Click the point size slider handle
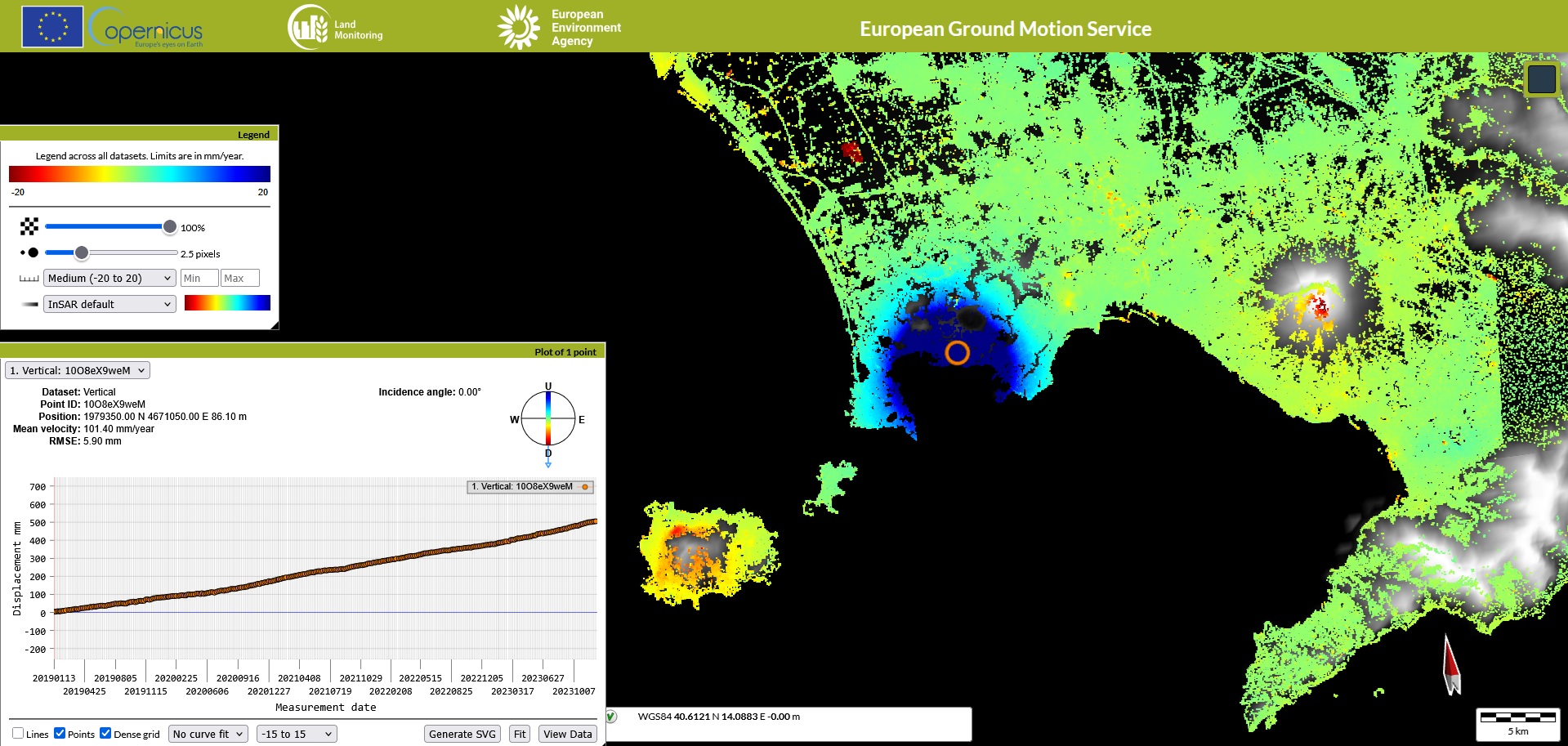This screenshot has width=1568, height=746. pyautogui.click(x=82, y=253)
